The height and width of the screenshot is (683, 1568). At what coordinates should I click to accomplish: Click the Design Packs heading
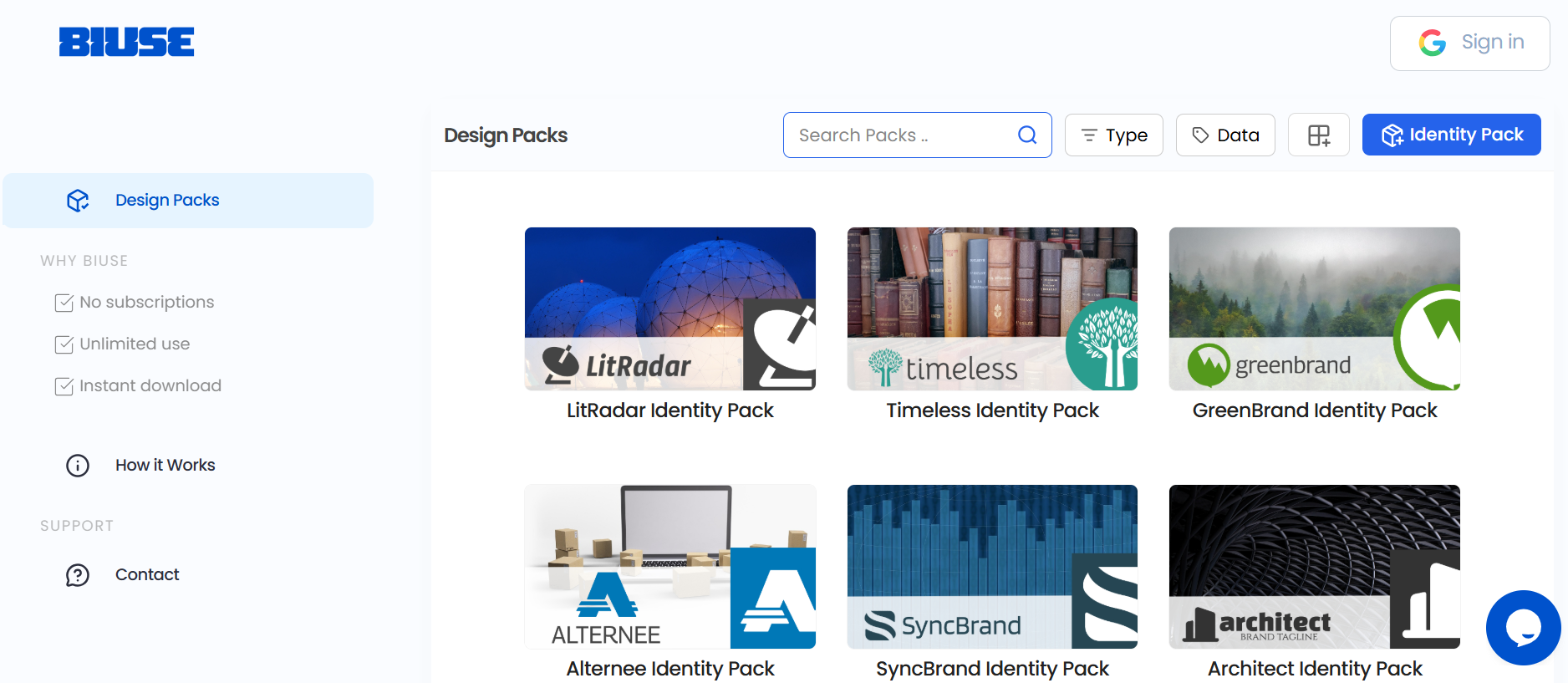pos(506,135)
